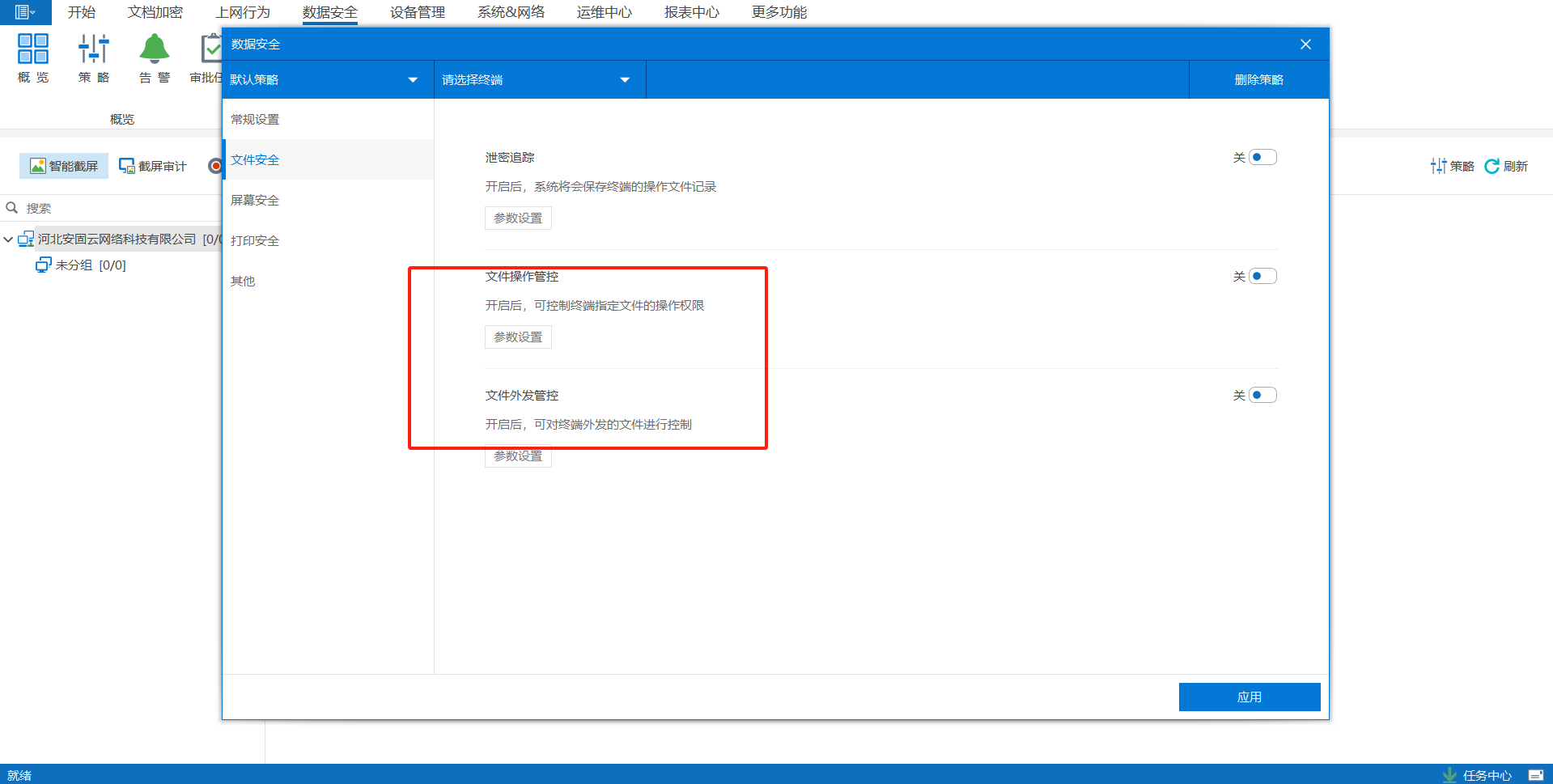Click the company organization tree icon
Image resolution: width=1553 pixels, height=784 pixels.
tap(26, 239)
